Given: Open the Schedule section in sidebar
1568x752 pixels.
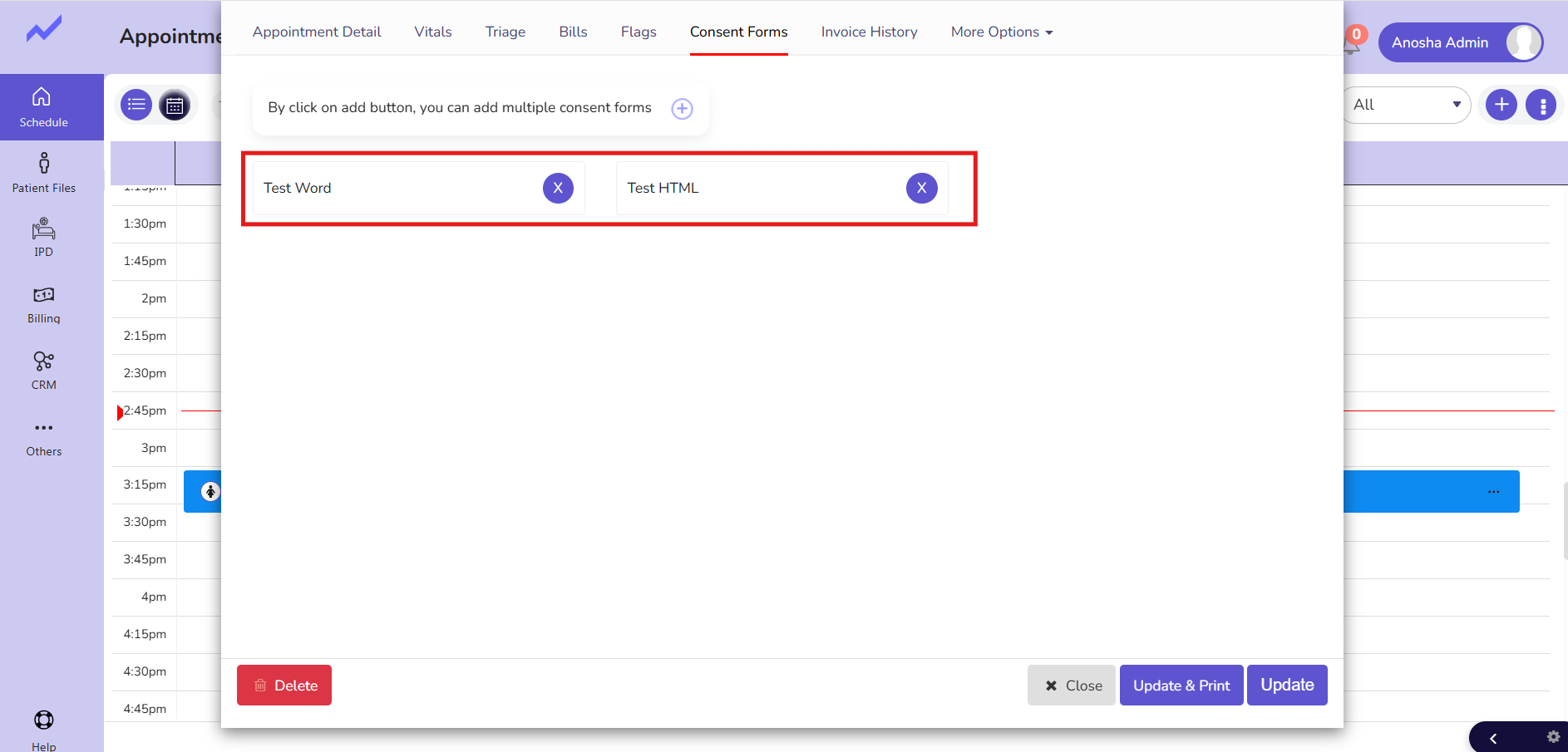Looking at the screenshot, I should point(43,107).
